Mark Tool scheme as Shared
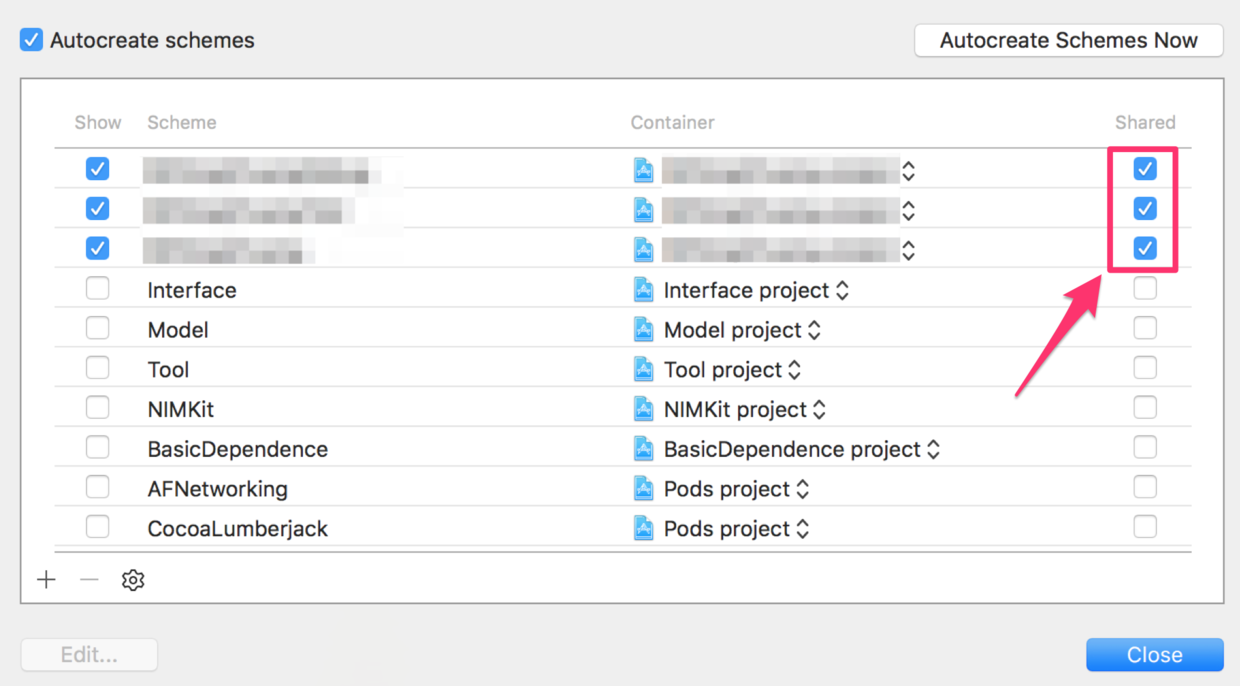 coord(1145,368)
